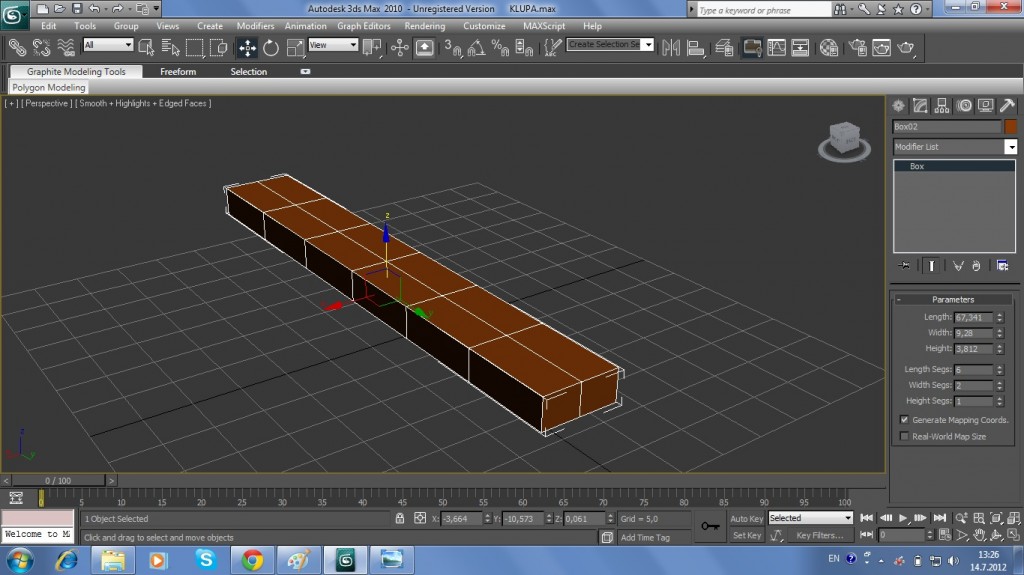Image resolution: width=1024 pixels, height=575 pixels.
Task: Expand the ribbon minimize options button
Action: coord(305,71)
